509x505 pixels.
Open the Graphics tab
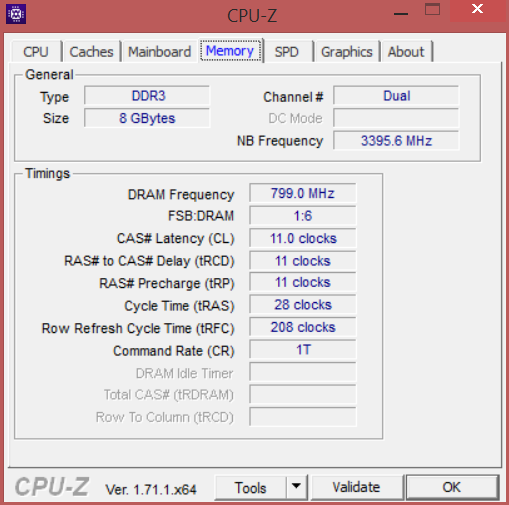347,52
